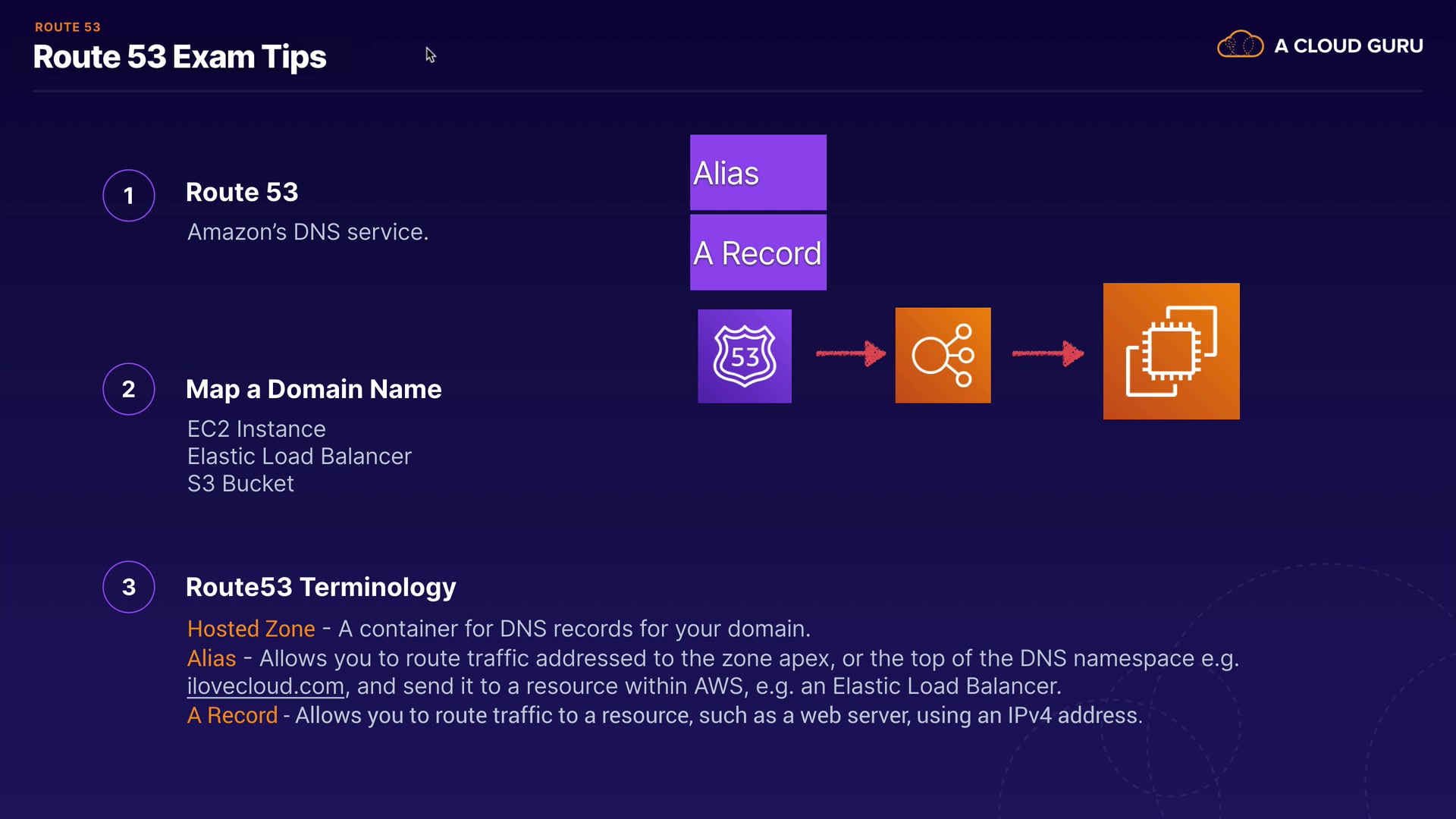Select the purple A Record box

tap(758, 253)
